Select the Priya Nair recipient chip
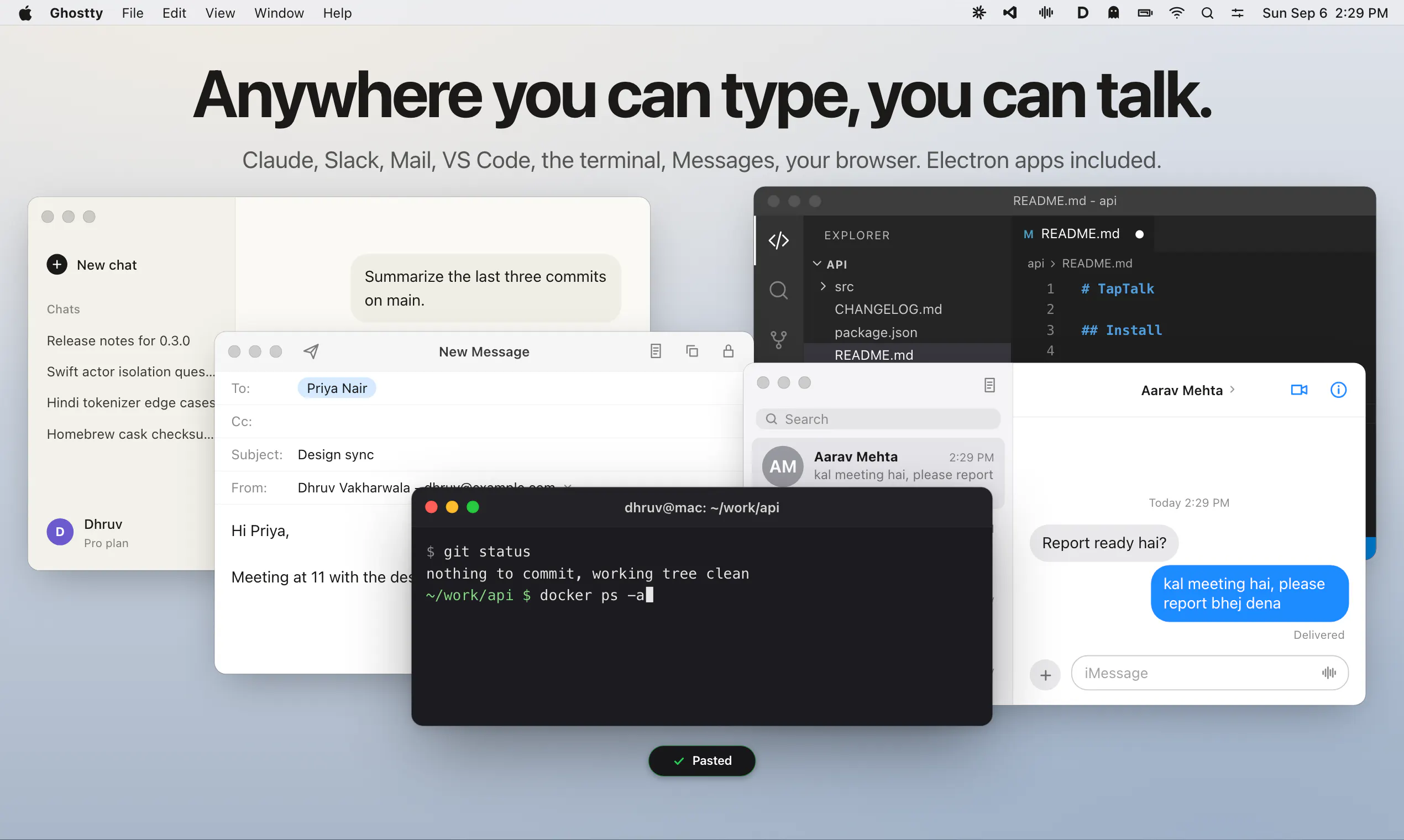 coord(337,389)
